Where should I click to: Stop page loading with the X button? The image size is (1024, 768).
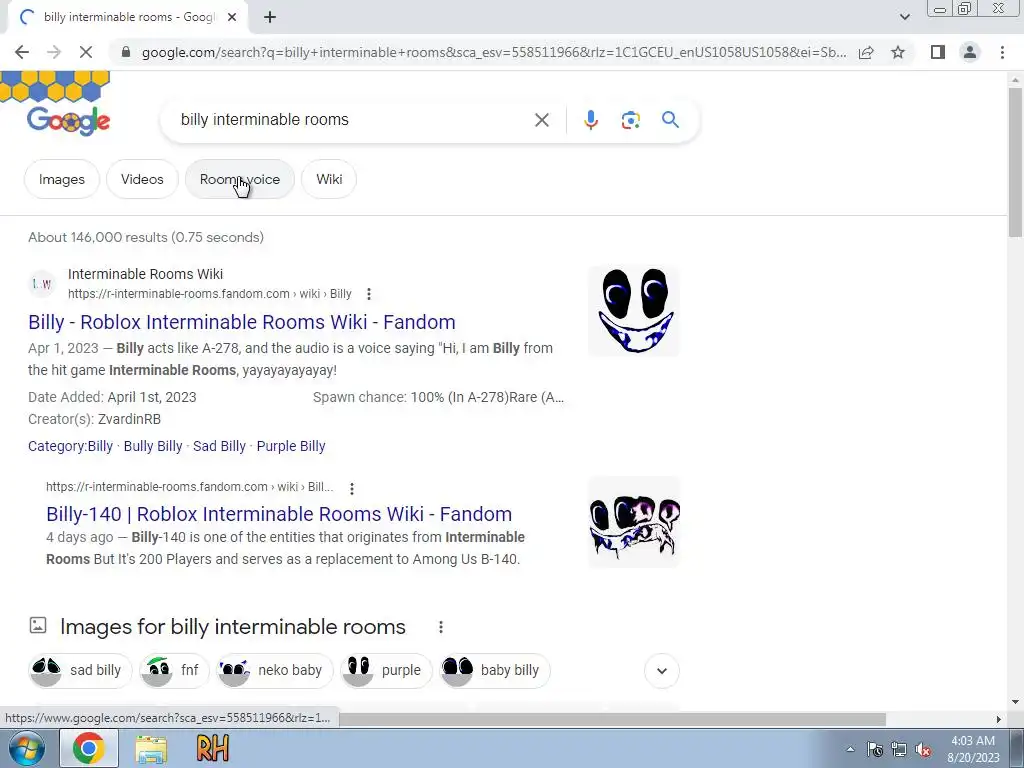tap(86, 52)
